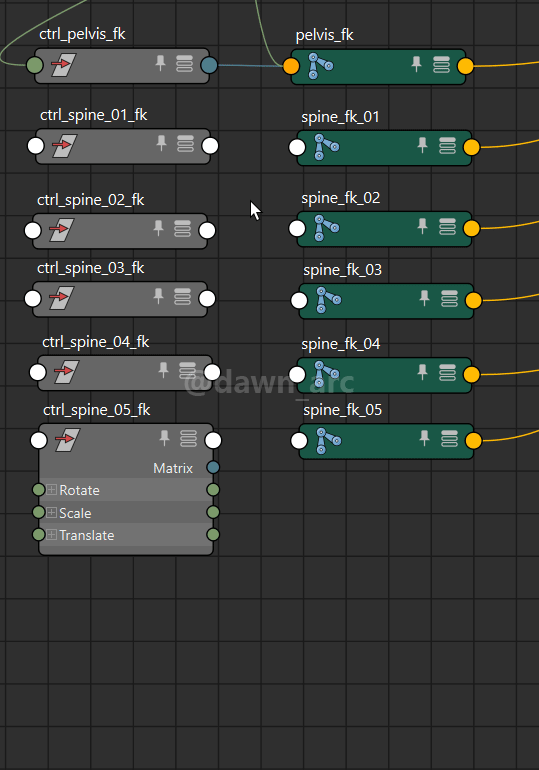The image size is (539, 770).
Task: Click the joint icon on spine_fk_05
Action: point(328,440)
